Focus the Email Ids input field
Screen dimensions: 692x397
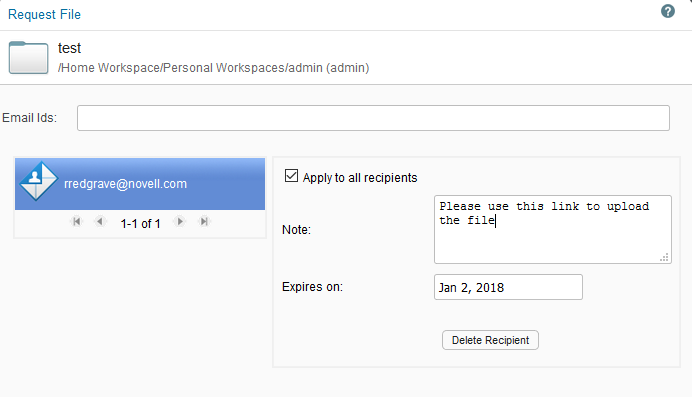[373, 118]
